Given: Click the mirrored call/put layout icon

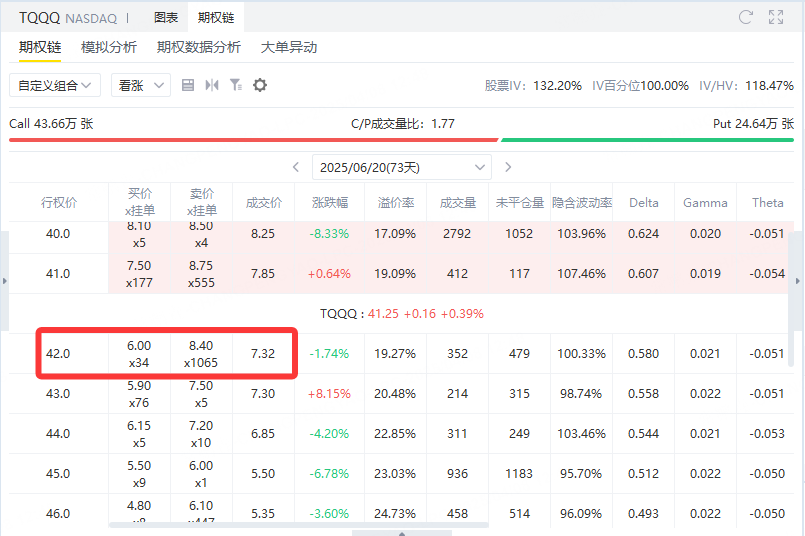Looking at the screenshot, I should 212,85.
